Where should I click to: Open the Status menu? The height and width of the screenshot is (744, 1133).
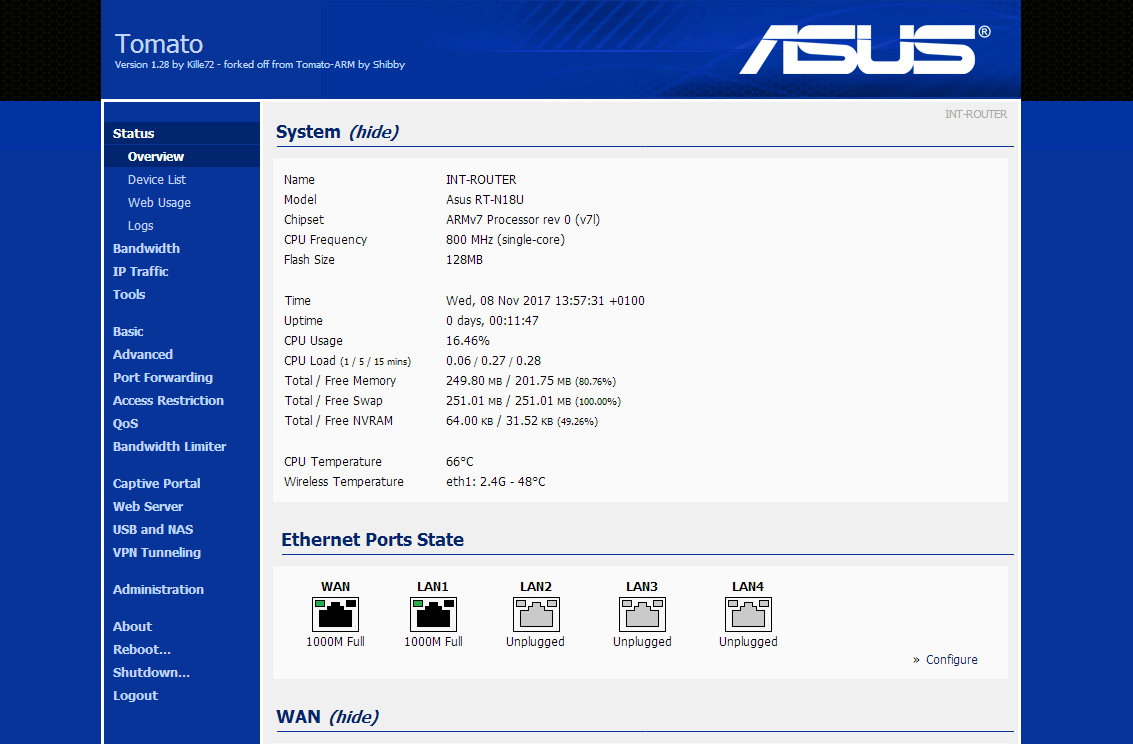pyautogui.click(x=134, y=134)
